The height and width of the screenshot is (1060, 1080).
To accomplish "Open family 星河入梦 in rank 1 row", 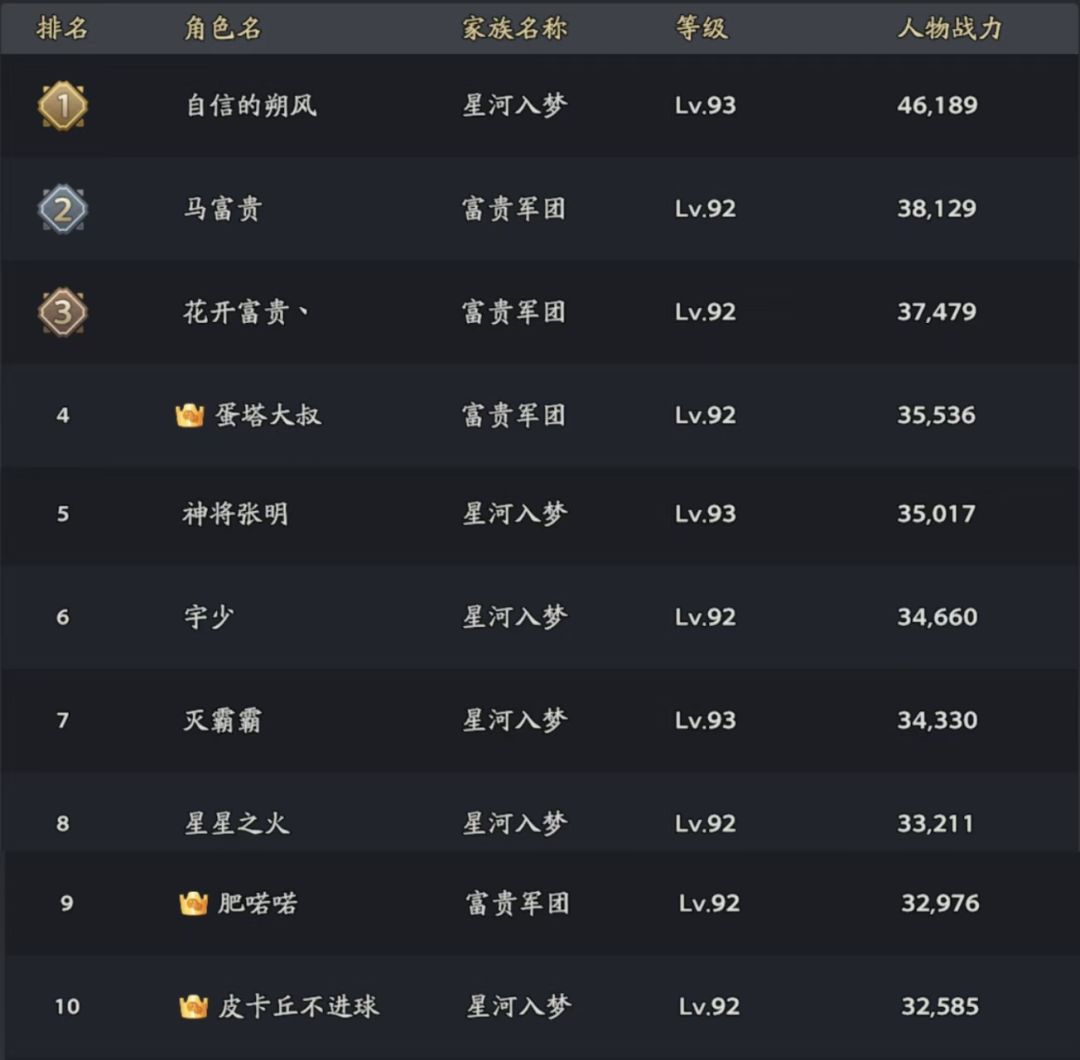I will click(514, 105).
